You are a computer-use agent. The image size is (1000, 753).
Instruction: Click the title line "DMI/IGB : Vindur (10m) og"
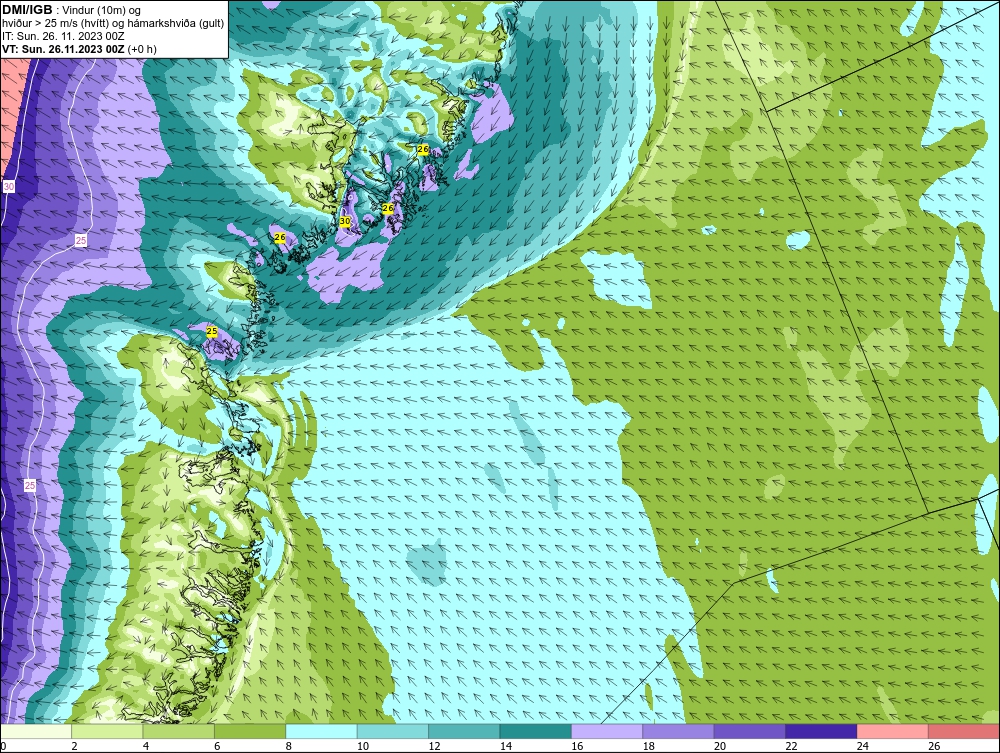pos(72,10)
